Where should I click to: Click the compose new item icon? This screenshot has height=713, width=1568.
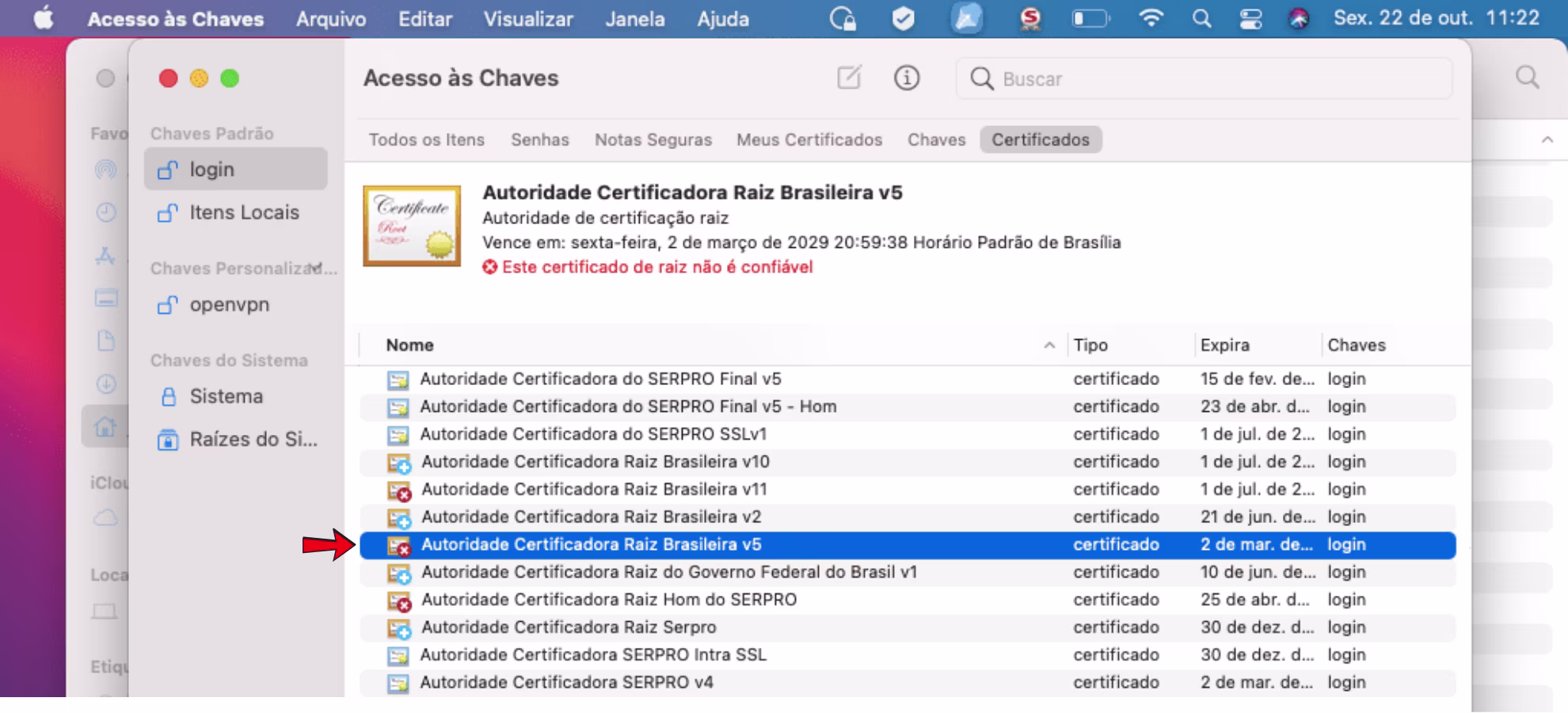(849, 78)
